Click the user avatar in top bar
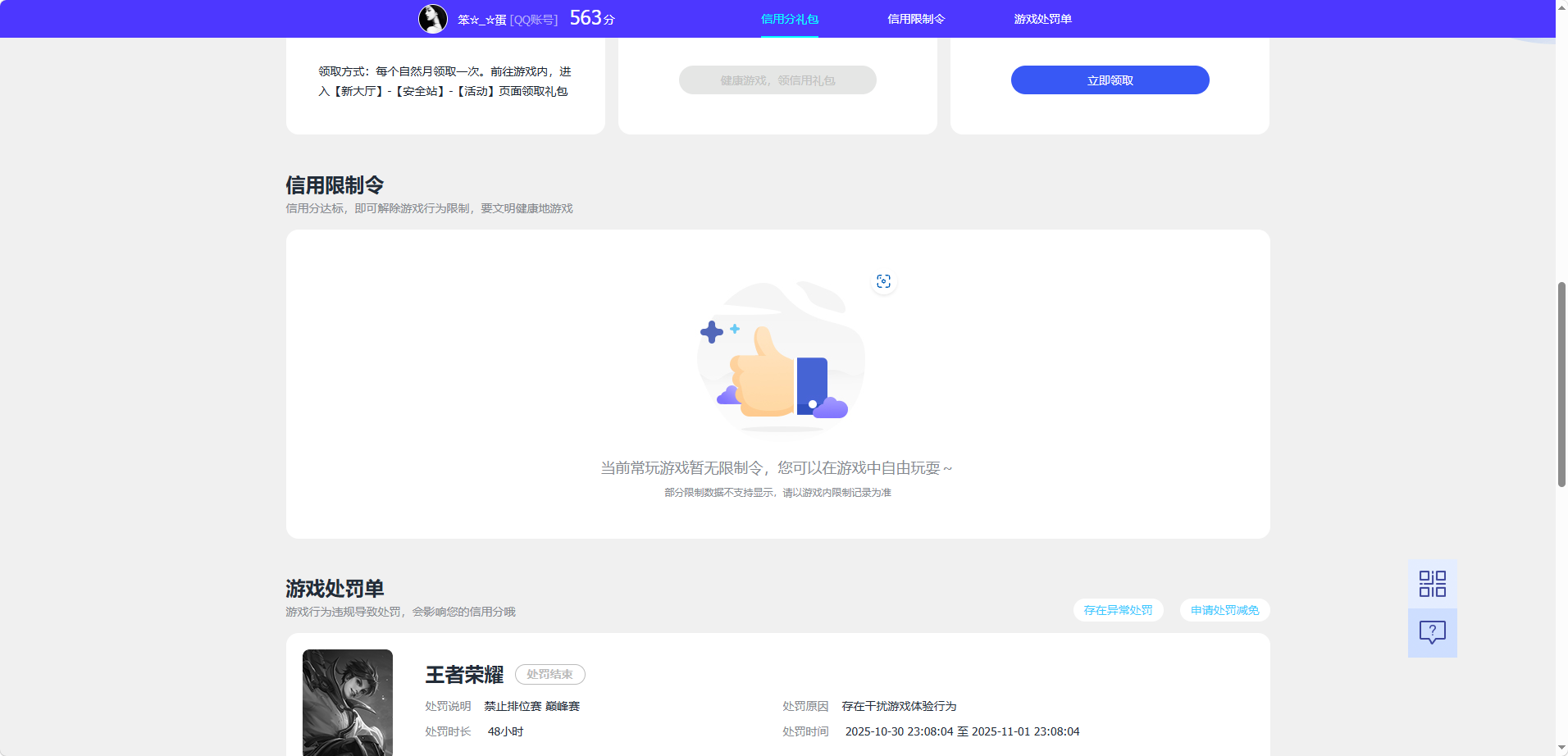 [x=433, y=19]
